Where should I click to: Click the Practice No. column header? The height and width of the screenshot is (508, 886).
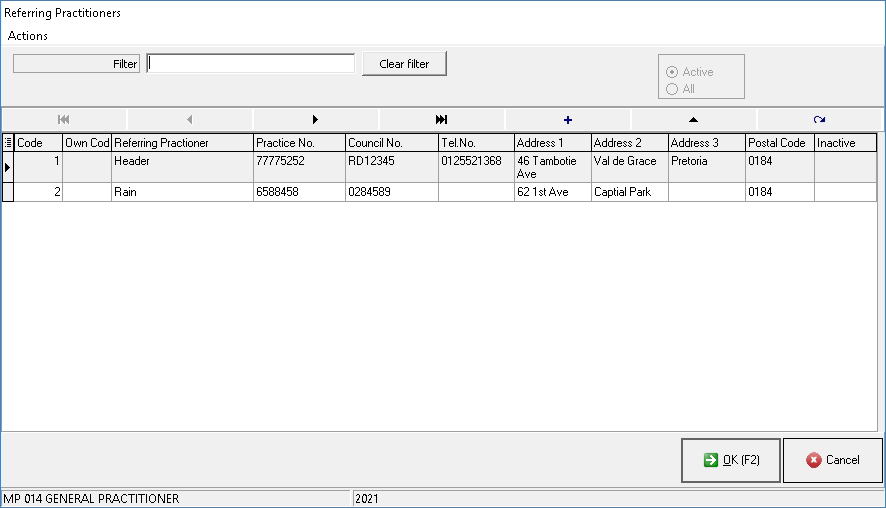click(x=298, y=143)
